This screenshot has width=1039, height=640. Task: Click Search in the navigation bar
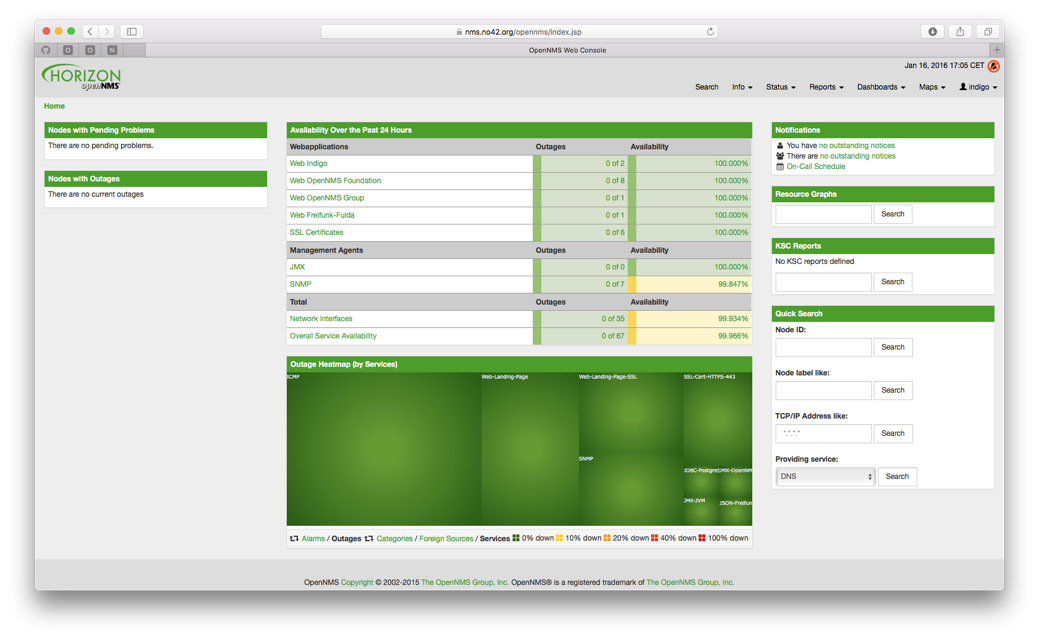click(706, 87)
